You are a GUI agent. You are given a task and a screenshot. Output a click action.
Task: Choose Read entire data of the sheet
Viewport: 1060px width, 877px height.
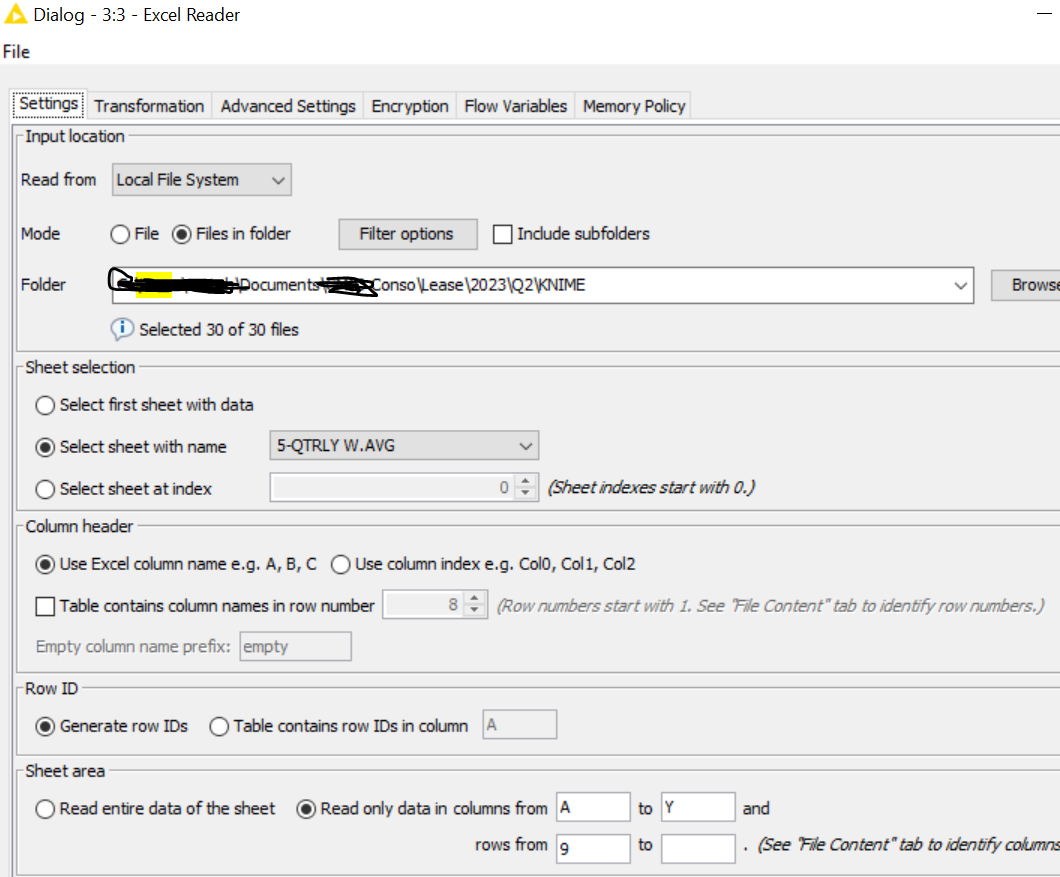(46, 809)
